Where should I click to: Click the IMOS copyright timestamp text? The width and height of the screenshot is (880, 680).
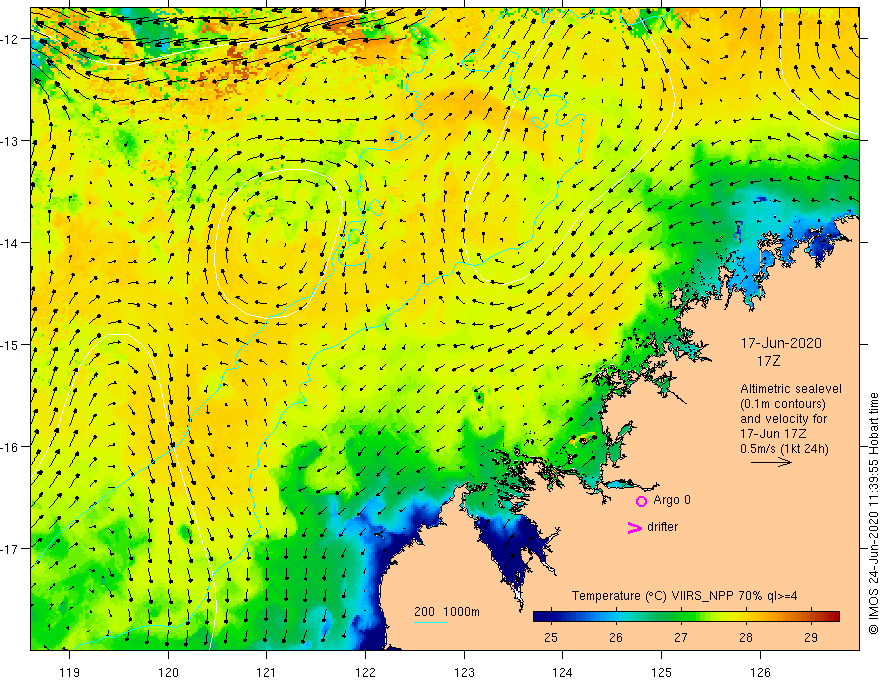tap(873, 513)
